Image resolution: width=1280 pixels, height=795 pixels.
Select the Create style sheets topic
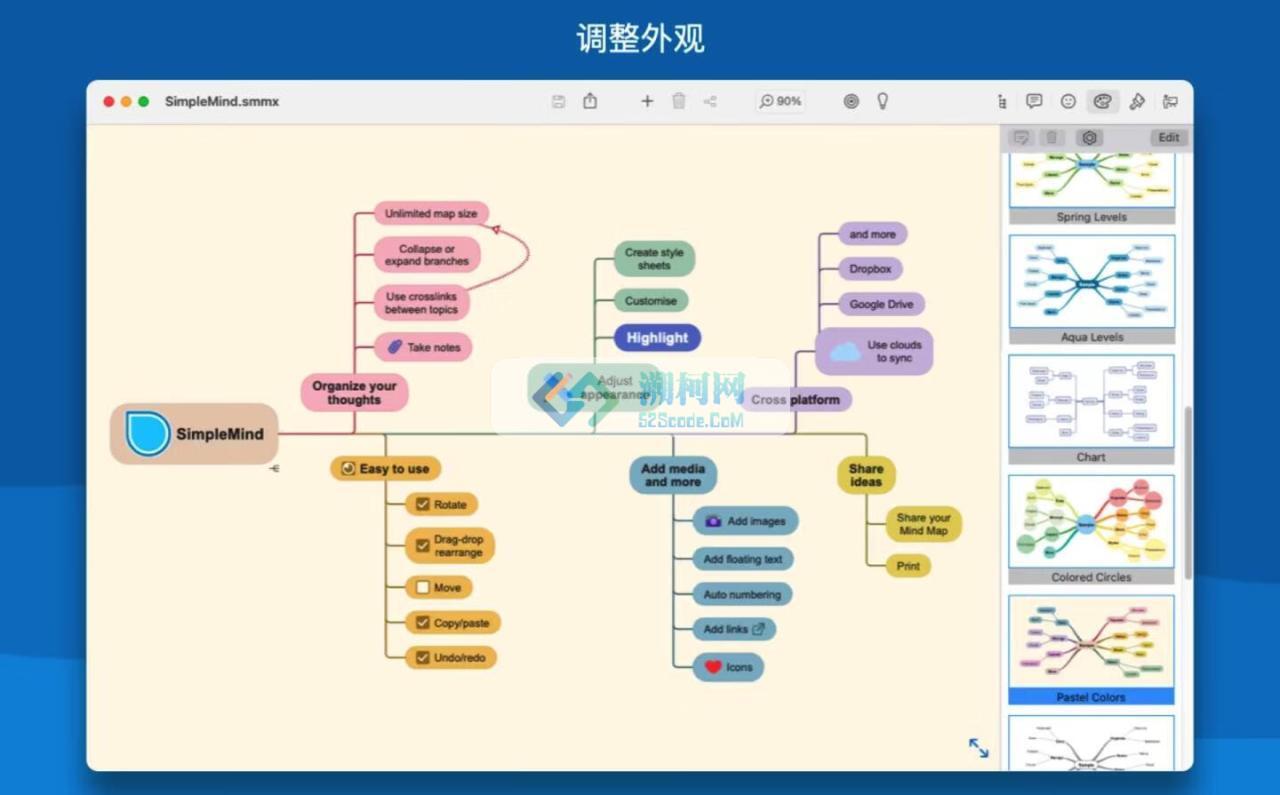click(x=654, y=259)
